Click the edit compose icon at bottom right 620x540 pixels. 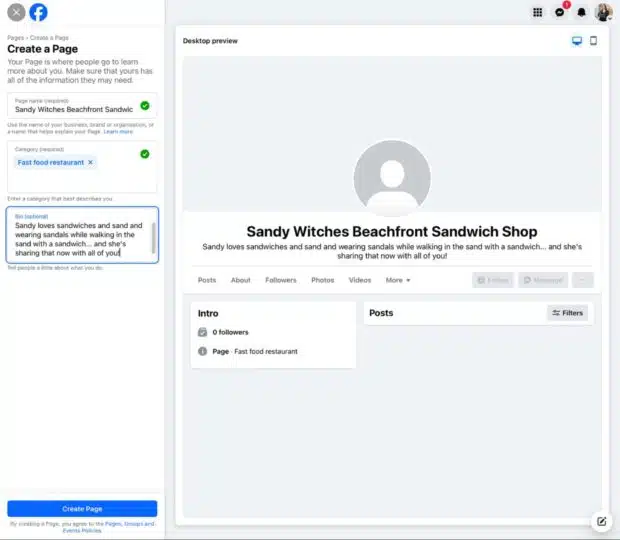[601, 521]
